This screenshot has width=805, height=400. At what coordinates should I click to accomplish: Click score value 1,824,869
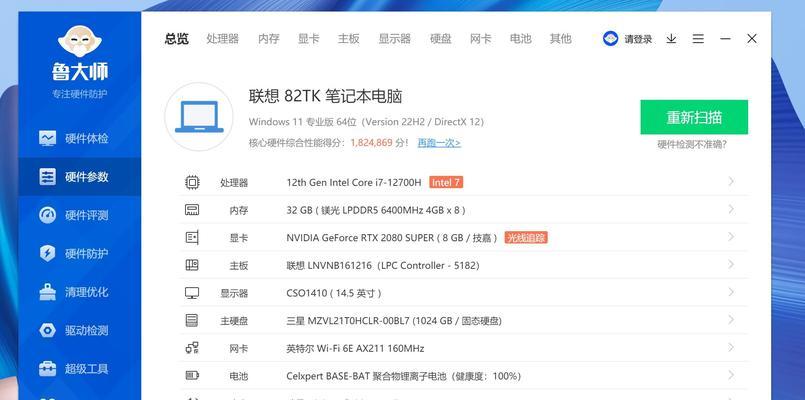372,143
